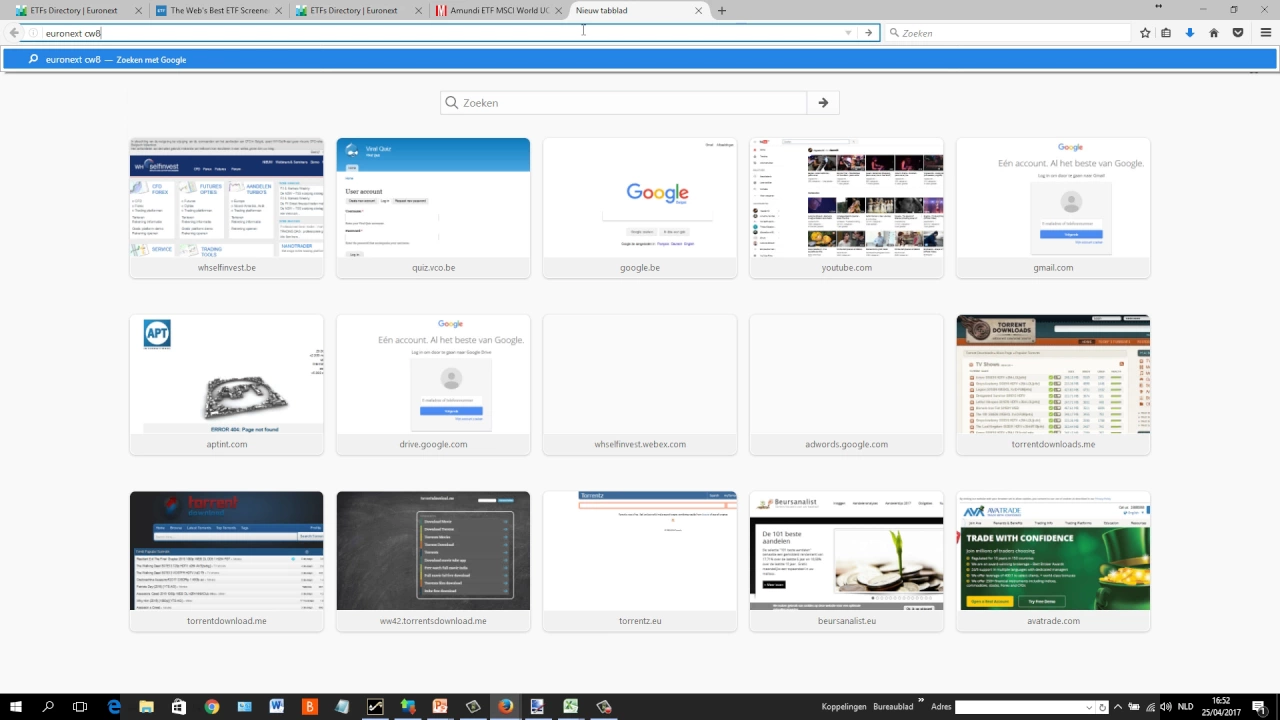This screenshot has width=1280, height=720.
Task: Close the Nieuw tabblad tab
Action: [699, 11]
